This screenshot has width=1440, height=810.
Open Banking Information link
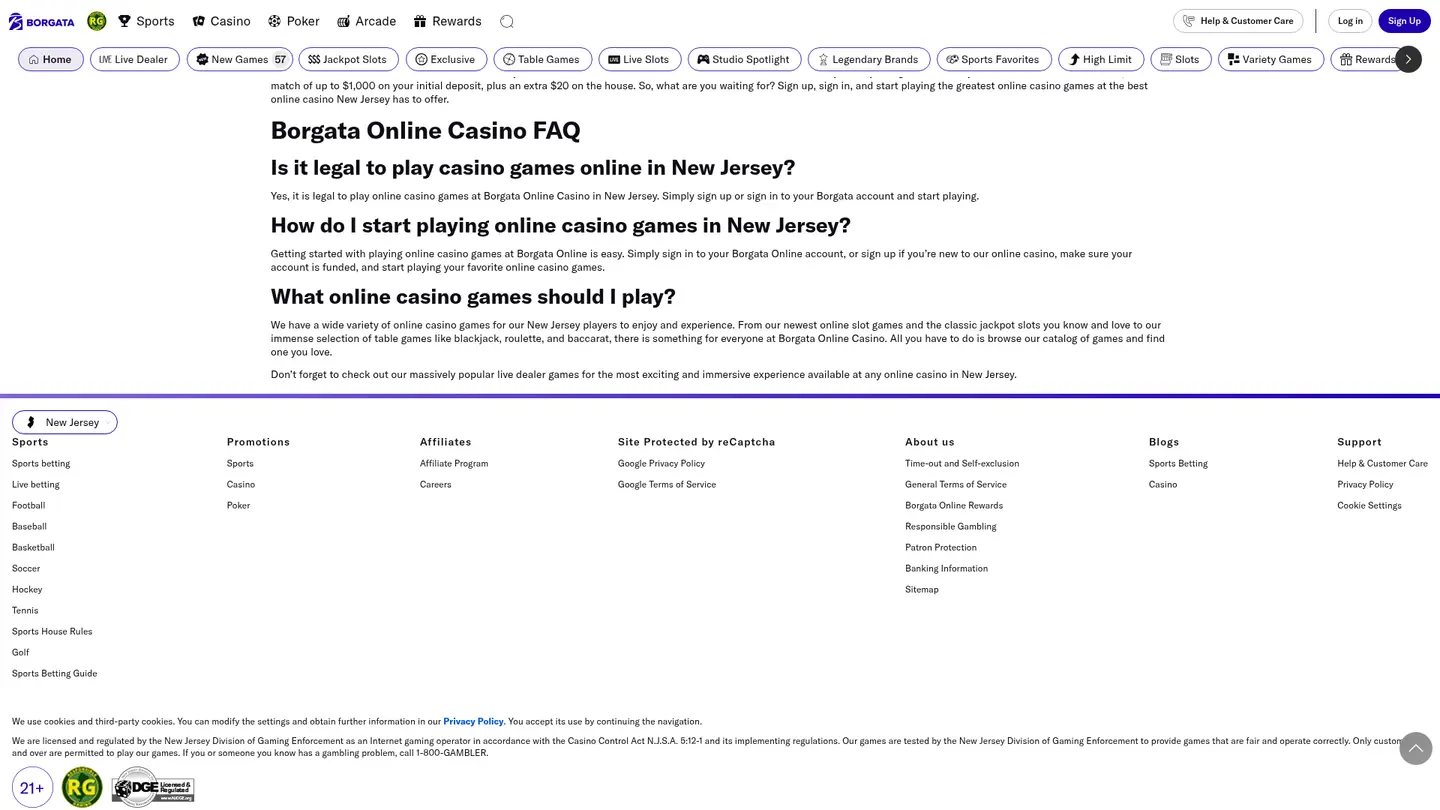tap(946, 568)
